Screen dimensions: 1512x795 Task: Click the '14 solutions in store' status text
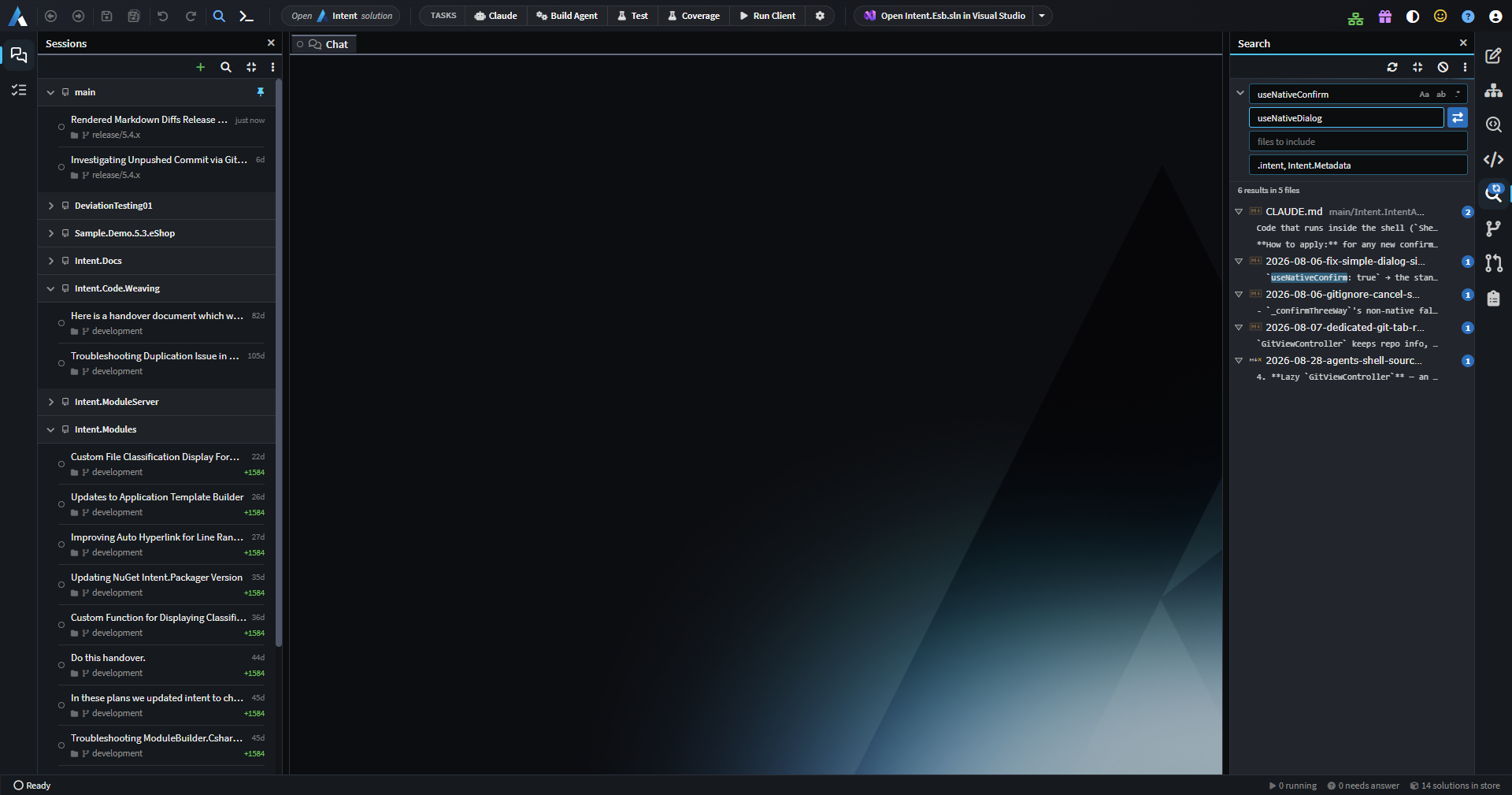point(1455,786)
